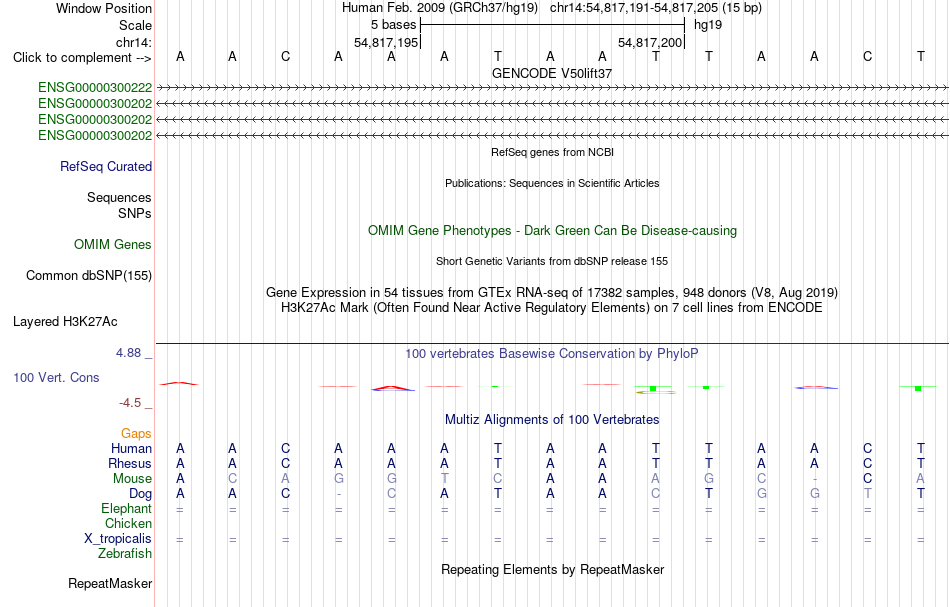Select the 100 Vert. Cons label
This screenshot has width=950, height=607.
pyautogui.click(x=56, y=377)
